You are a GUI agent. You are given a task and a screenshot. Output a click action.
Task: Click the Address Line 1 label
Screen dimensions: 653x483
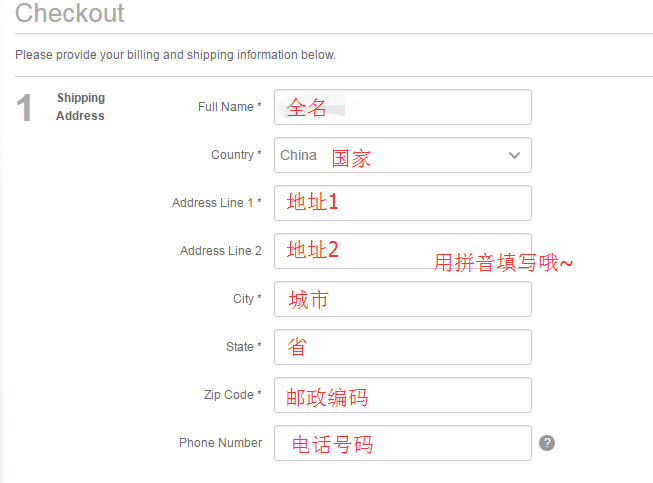click(x=217, y=203)
